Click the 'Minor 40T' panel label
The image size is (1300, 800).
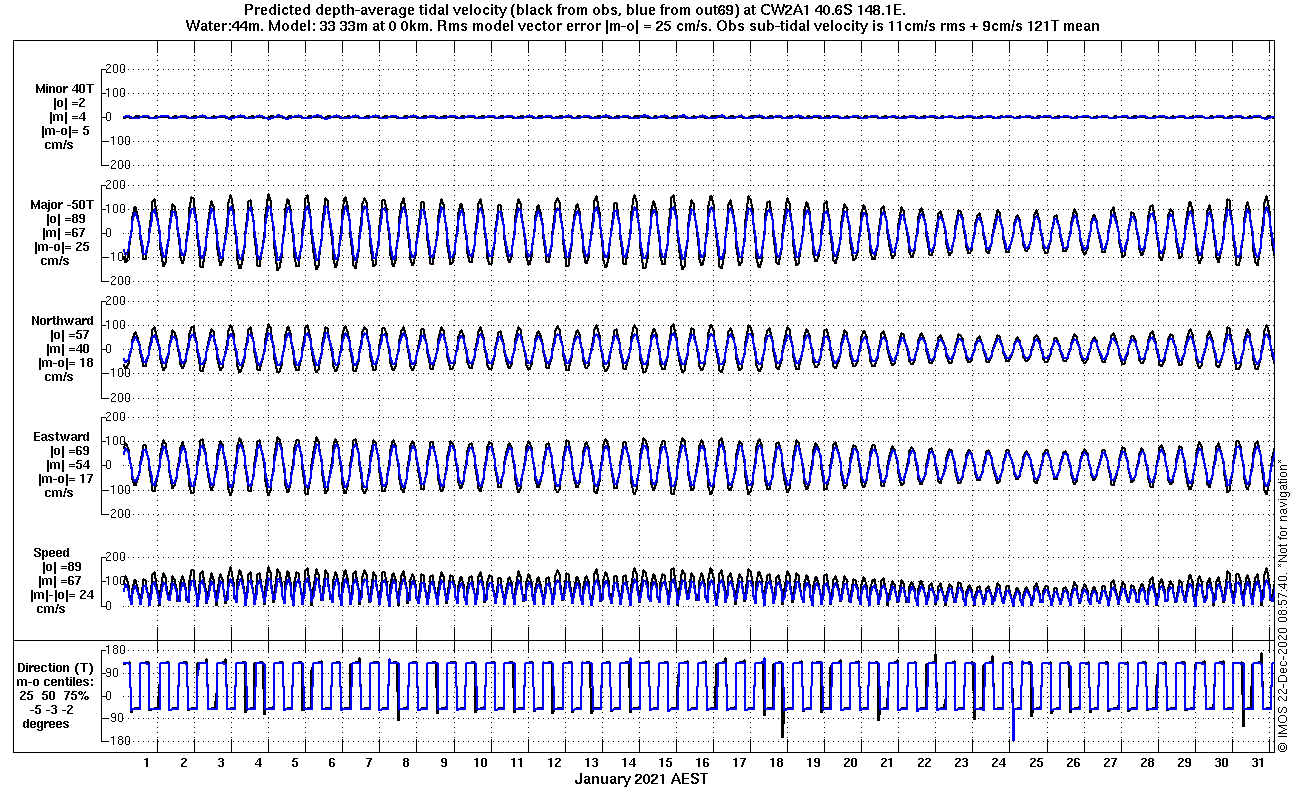tap(65, 89)
